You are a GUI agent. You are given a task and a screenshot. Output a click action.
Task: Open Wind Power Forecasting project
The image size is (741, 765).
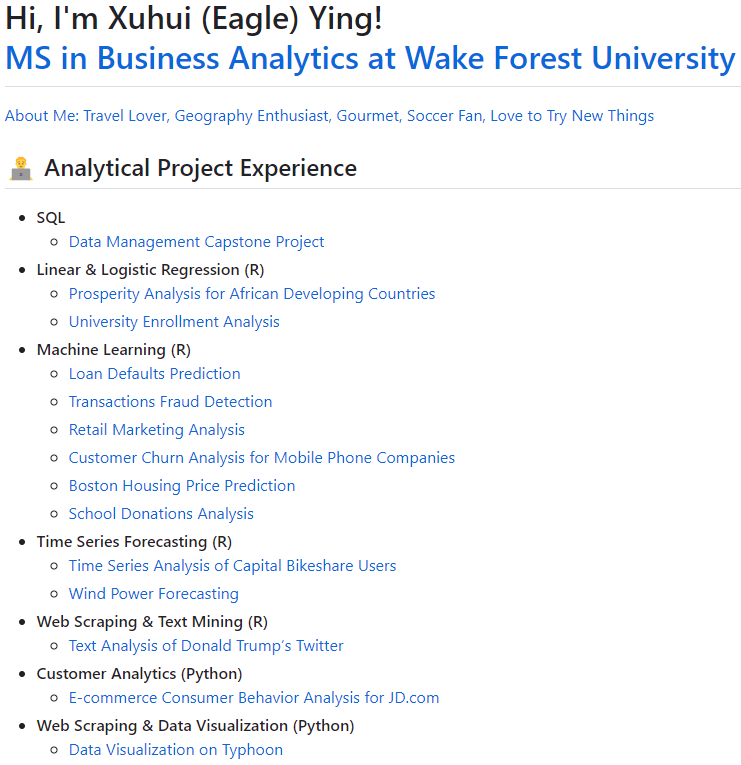[154, 594]
